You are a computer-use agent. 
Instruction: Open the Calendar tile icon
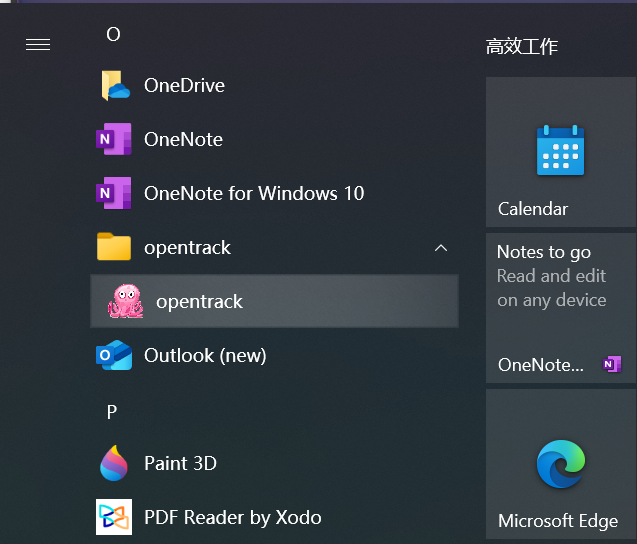click(560, 150)
